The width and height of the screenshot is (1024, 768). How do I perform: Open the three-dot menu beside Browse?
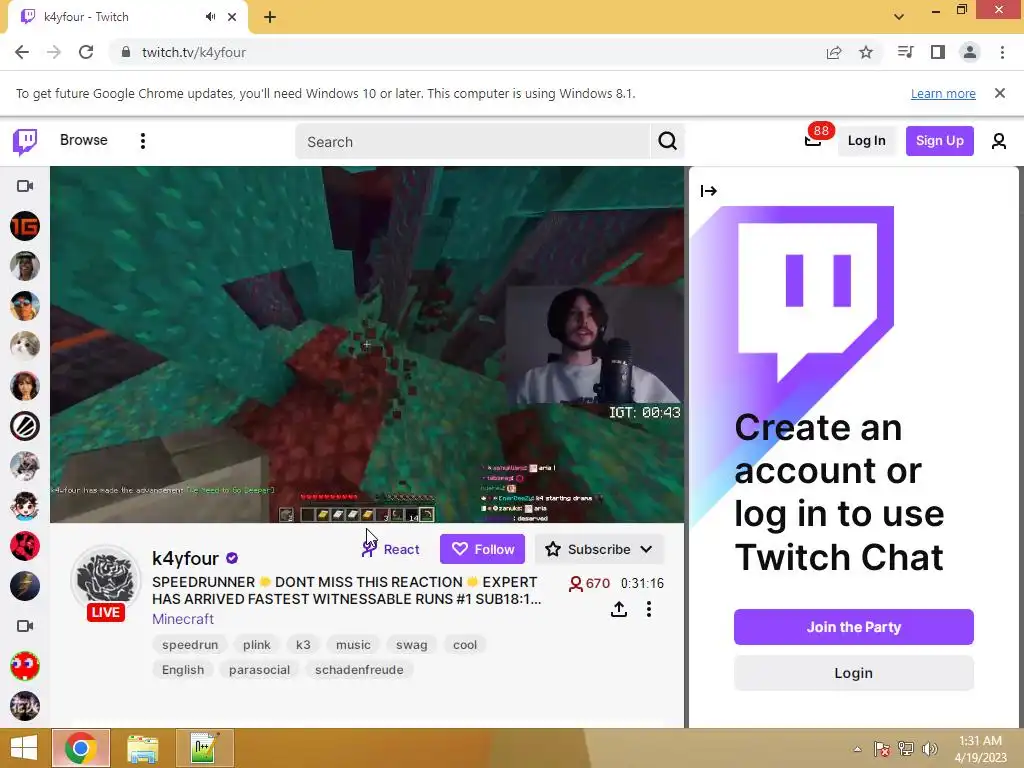pyautogui.click(x=142, y=141)
